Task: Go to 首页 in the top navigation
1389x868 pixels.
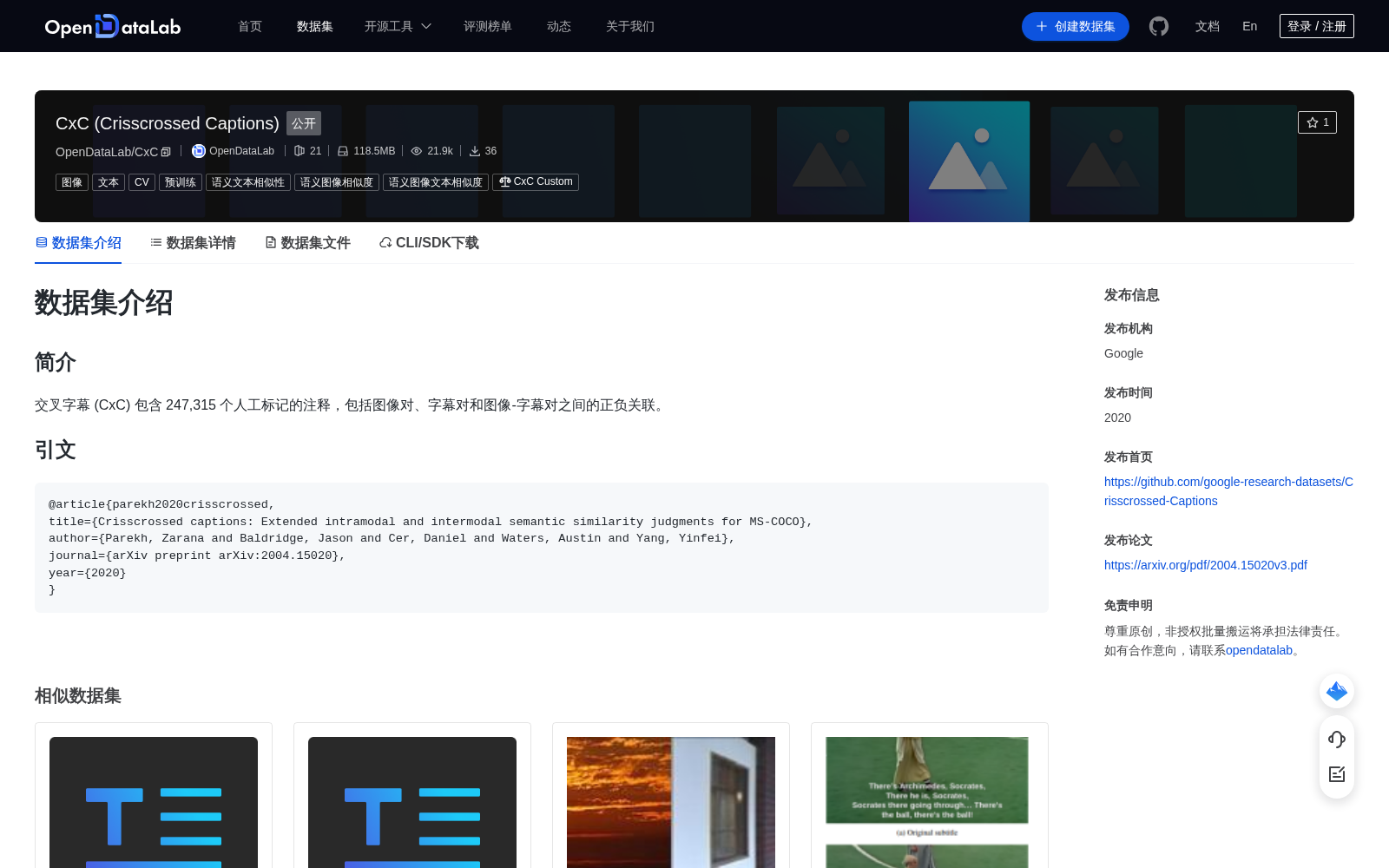Action: (250, 26)
